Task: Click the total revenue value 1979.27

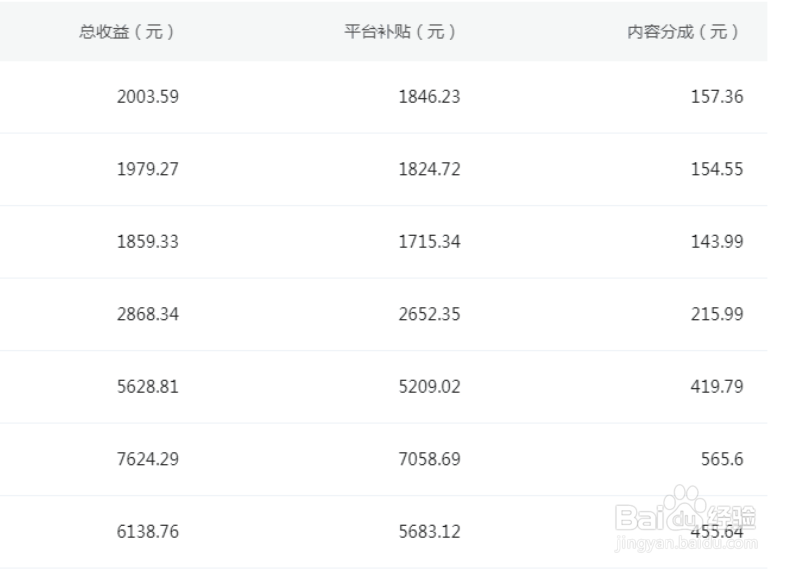Action: (147, 169)
